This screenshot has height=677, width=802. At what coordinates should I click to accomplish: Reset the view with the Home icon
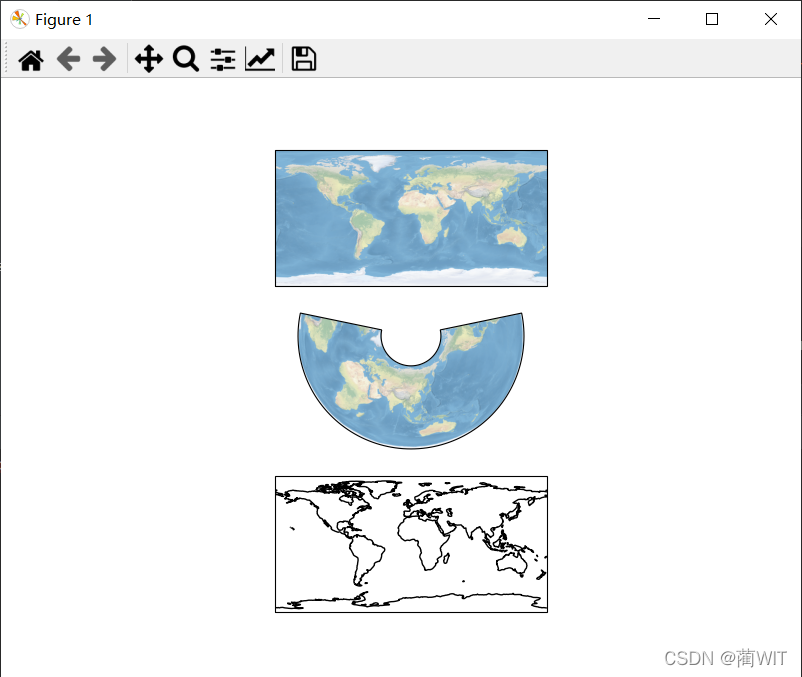point(30,59)
